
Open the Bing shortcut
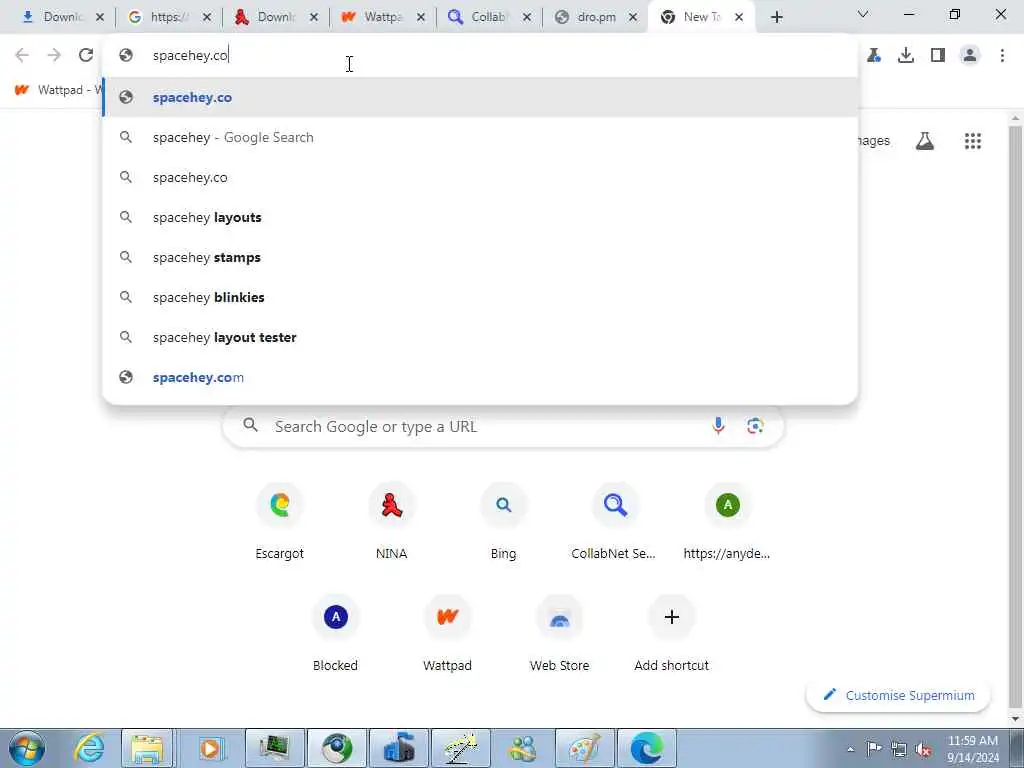[x=503, y=522]
